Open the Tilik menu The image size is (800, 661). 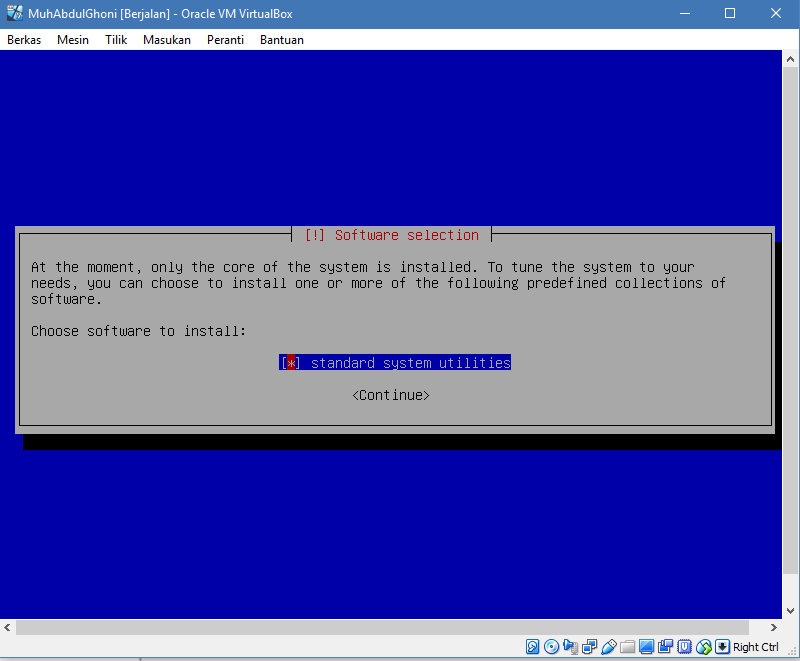(x=116, y=40)
